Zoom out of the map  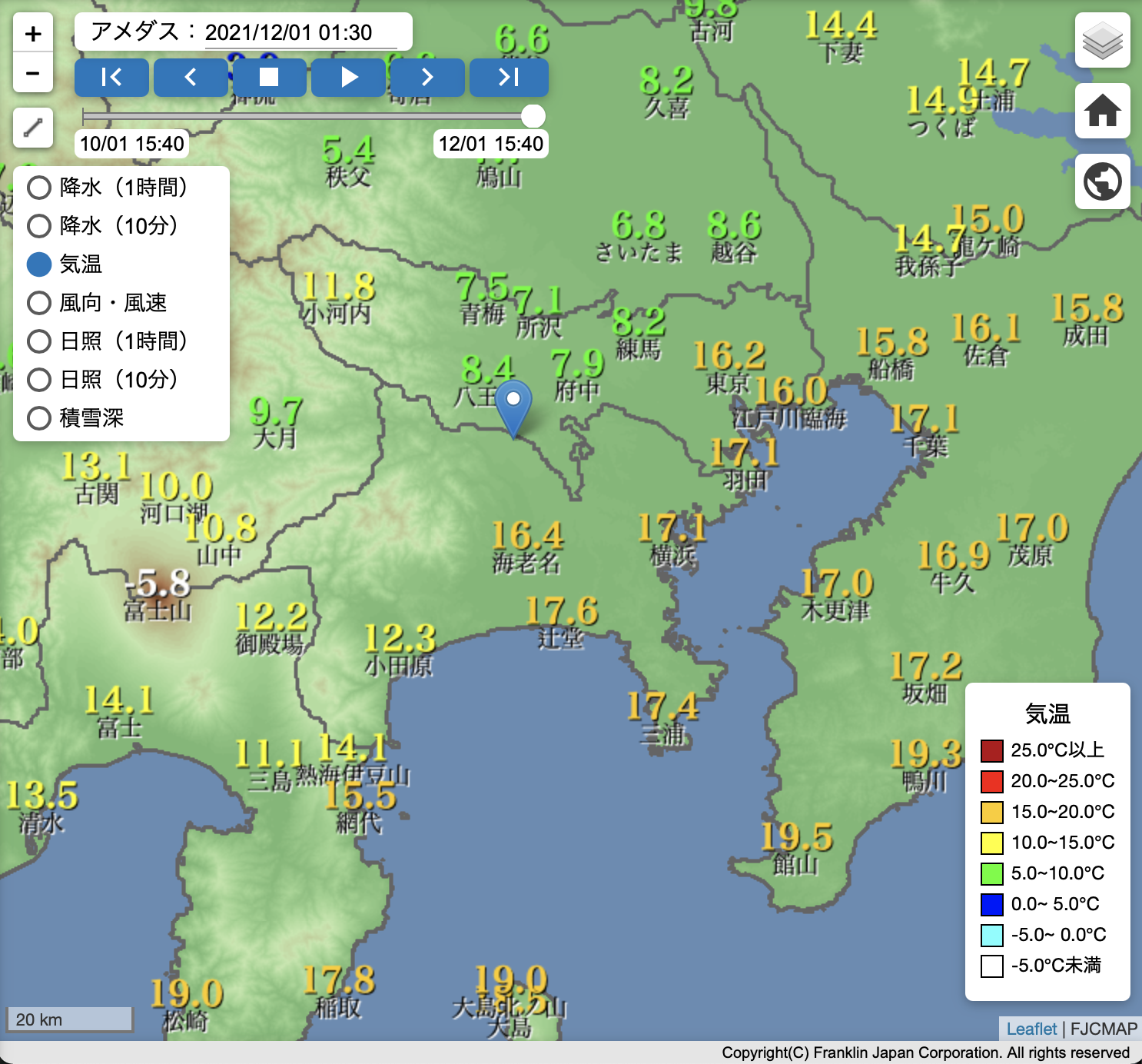[x=33, y=74]
